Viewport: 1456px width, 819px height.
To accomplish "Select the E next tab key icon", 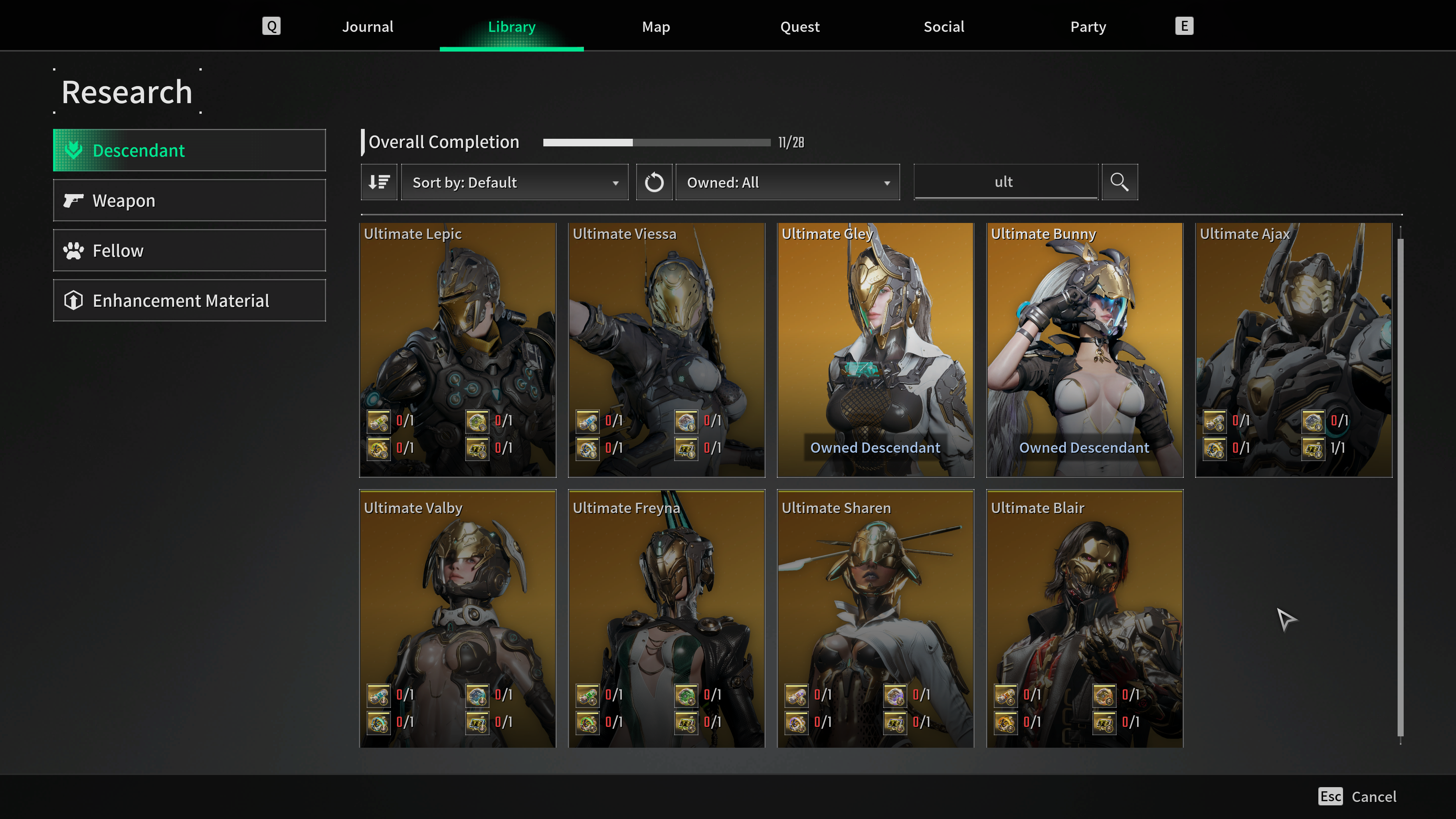I will tap(1184, 26).
